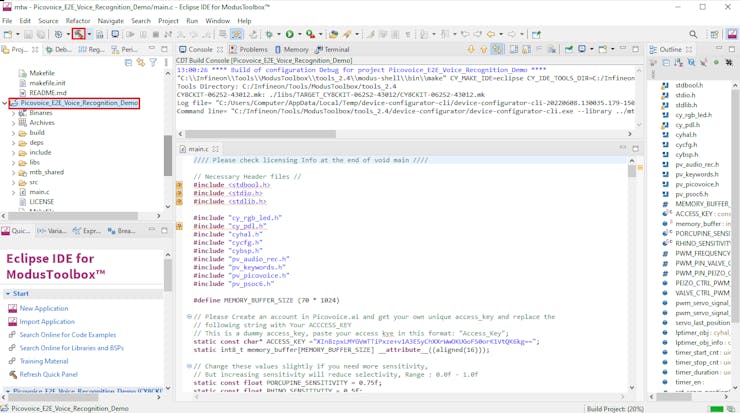The width and height of the screenshot is (740, 413).
Task: Collapse the Start section in Quick Panel
Action: pos(7,294)
